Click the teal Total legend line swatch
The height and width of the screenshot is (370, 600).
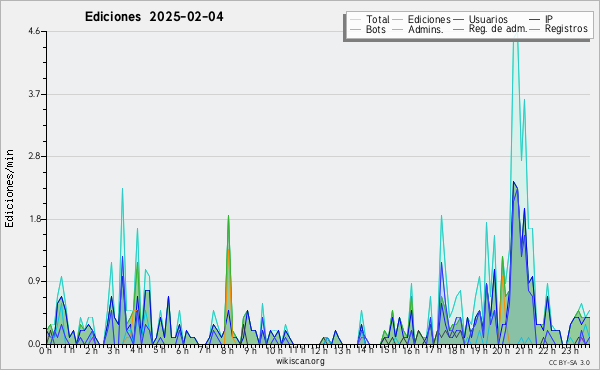(355, 20)
